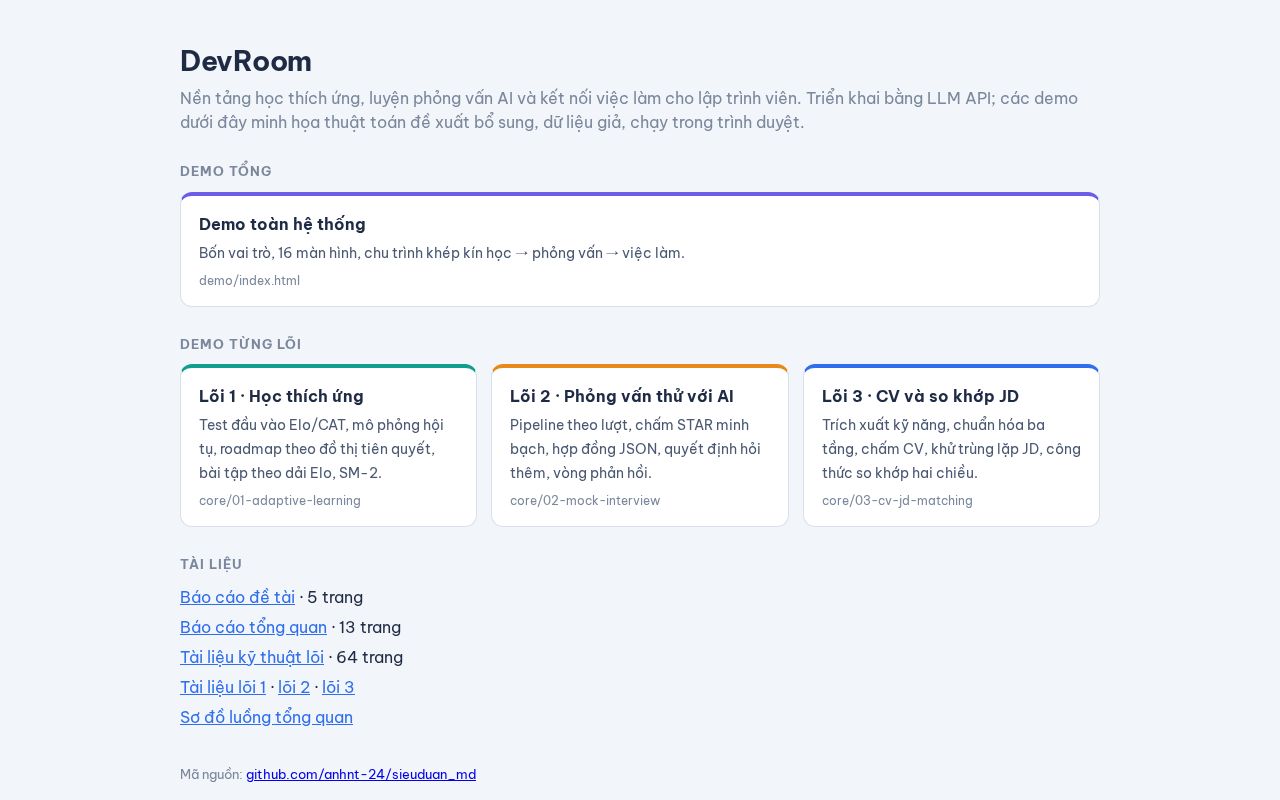Image resolution: width=1280 pixels, height=800 pixels.
Task: Click the DevRoom page heading
Action: click(246, 61)
